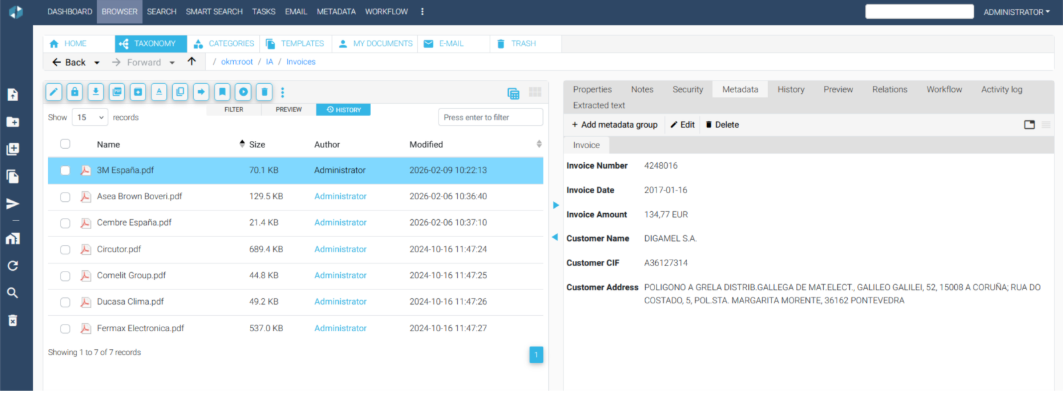Screen dimensions: 1063x411
Task: Expand the ADMINISTRATOR user menu
Action: click(1016, 12)
